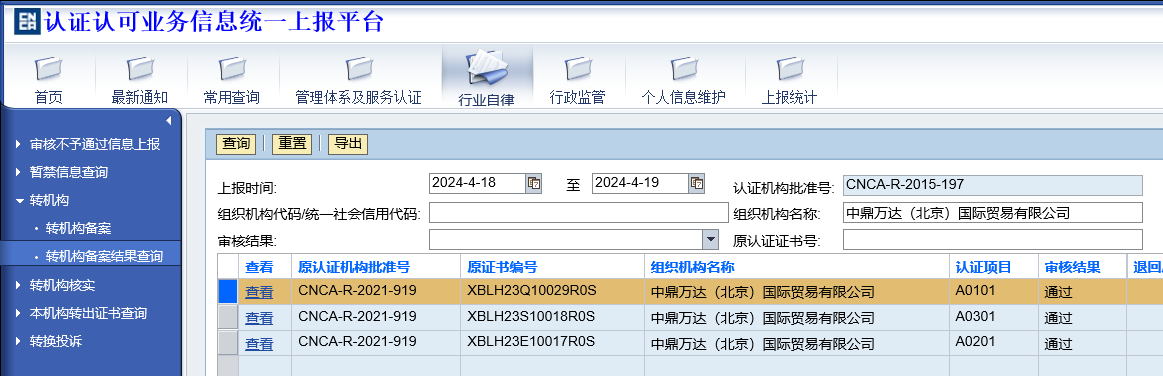Open calendar picker for start date 2024-4-18
This screenshot has height=376, width=1163.
(x=534, y=183)
